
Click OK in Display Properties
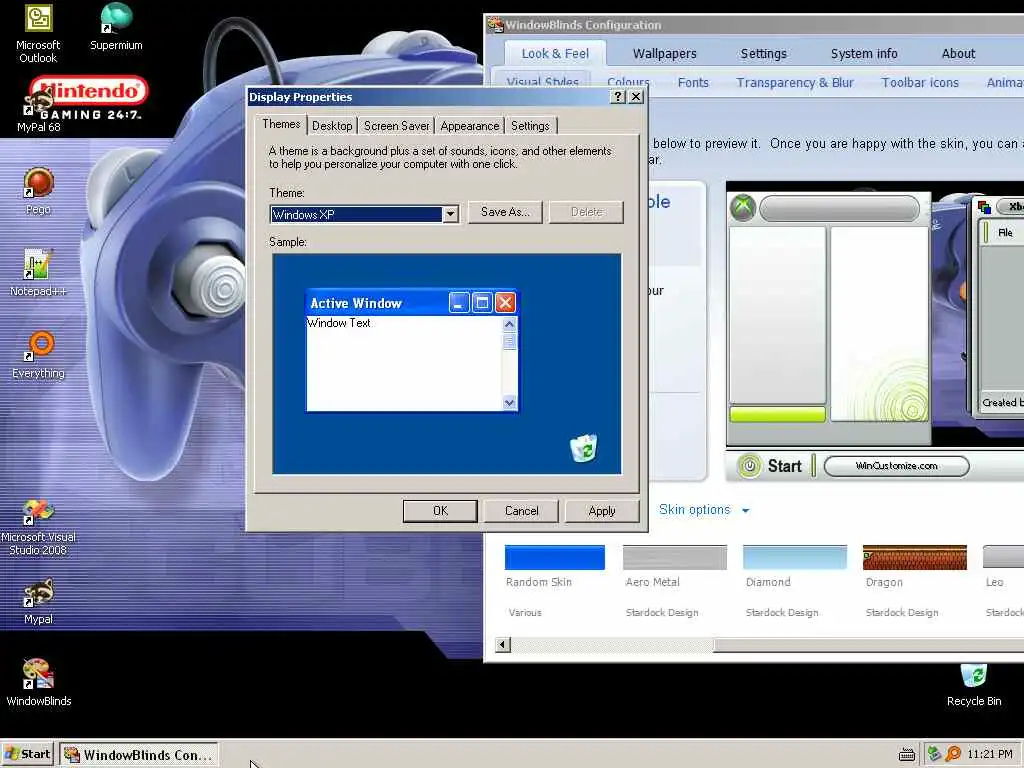click(440, 511)
